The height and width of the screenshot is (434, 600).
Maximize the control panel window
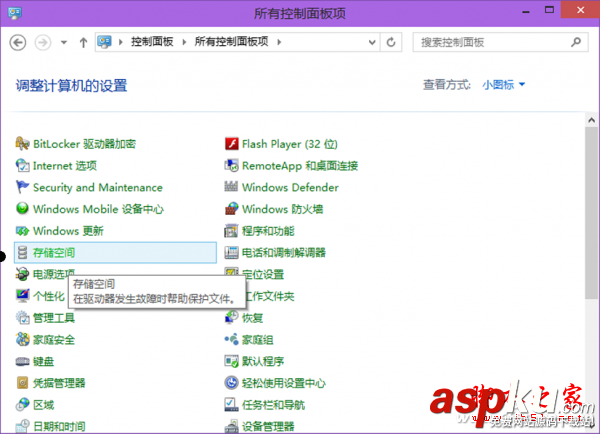coord(549,10)
